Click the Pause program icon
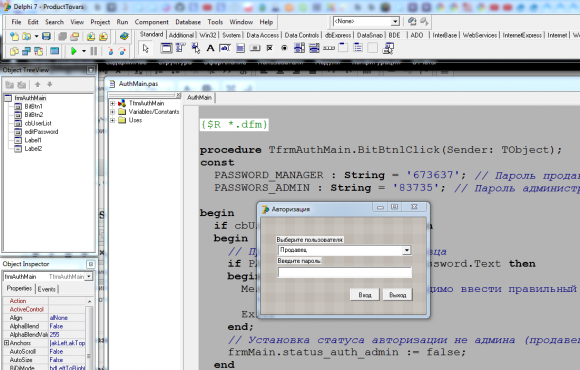 pyautogui.click(x=94, y=51)
